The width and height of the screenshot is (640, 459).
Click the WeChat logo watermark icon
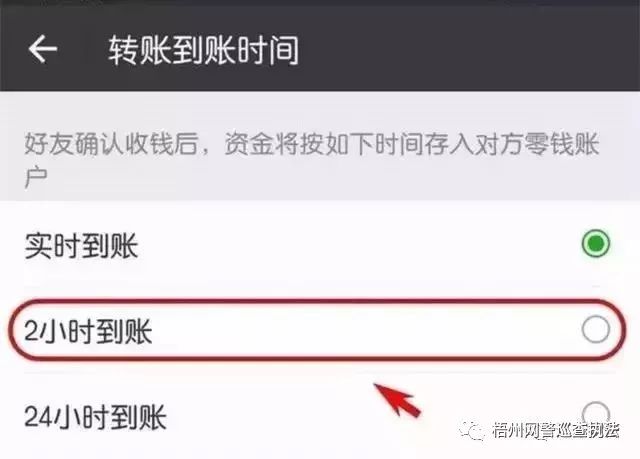(472, 430)
